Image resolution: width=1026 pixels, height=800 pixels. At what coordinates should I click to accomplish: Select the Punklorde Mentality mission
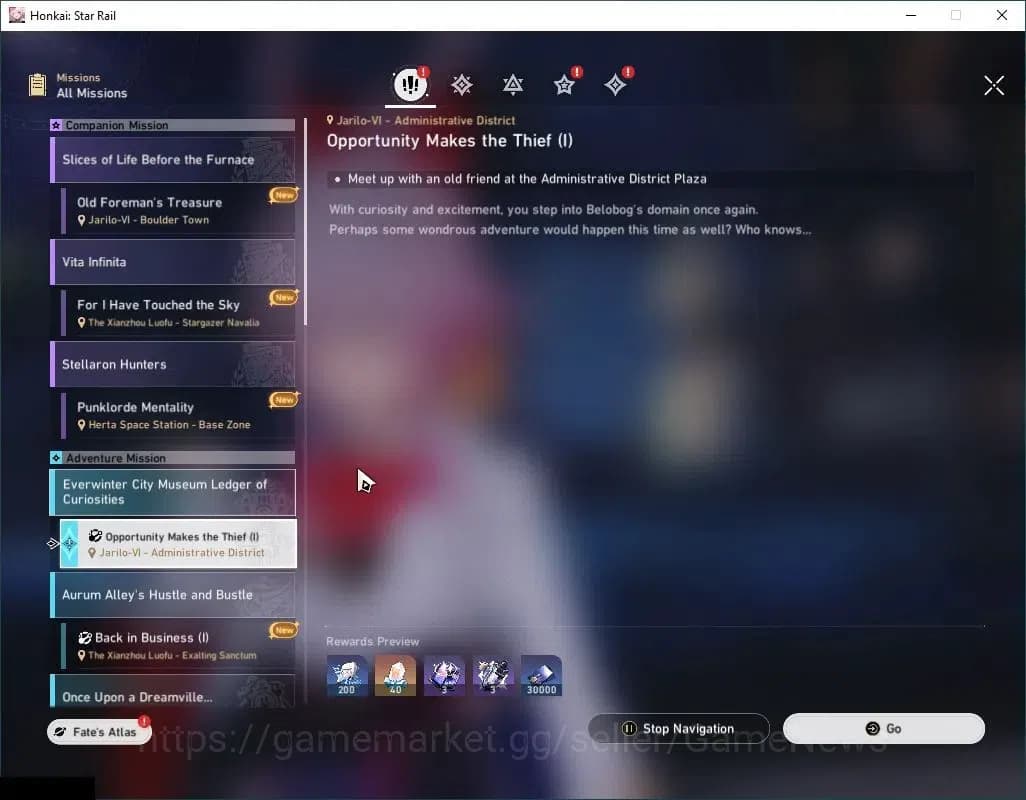[178, 415]
